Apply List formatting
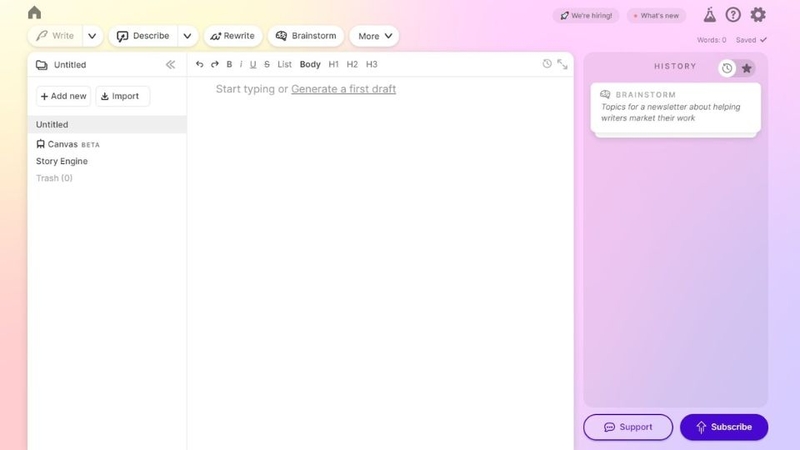 [284, 64]
